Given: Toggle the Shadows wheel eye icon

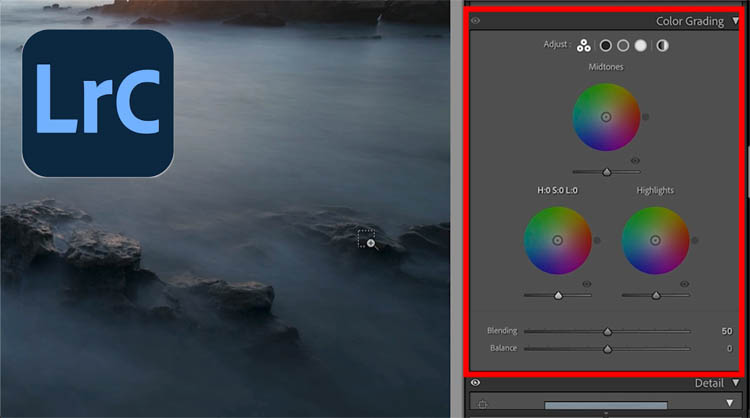Looking at the screenshot, I should click(x=586, y=284).
